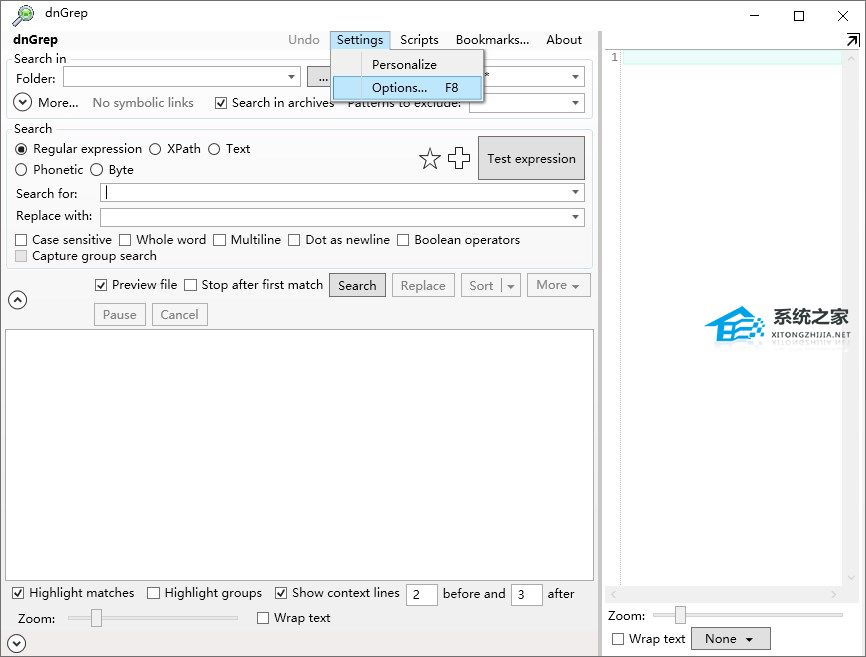Open the Search for history dropdown
The image size is (866, 657).
(x=576, y=193)
